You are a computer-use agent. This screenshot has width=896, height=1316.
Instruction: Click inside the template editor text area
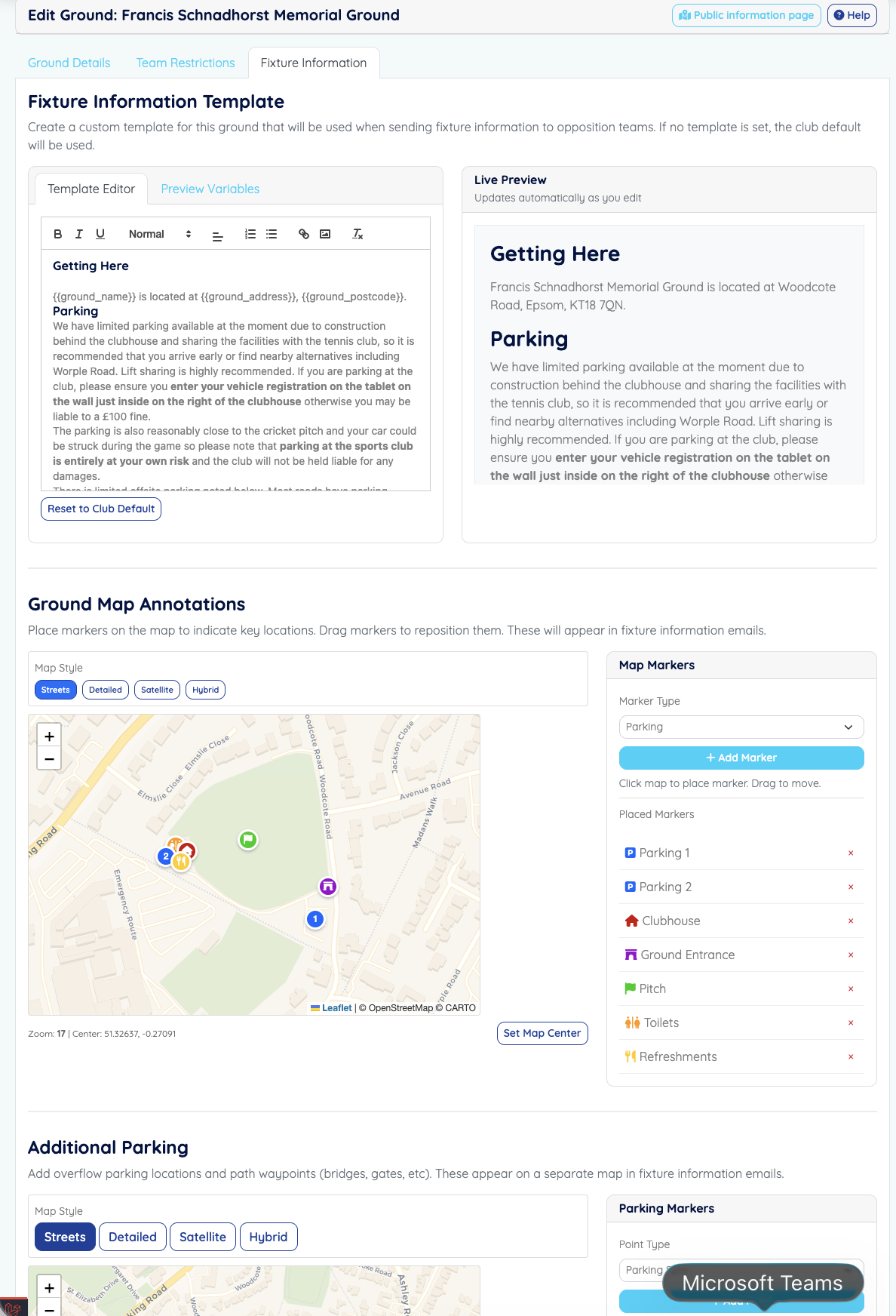coord(235,370)
